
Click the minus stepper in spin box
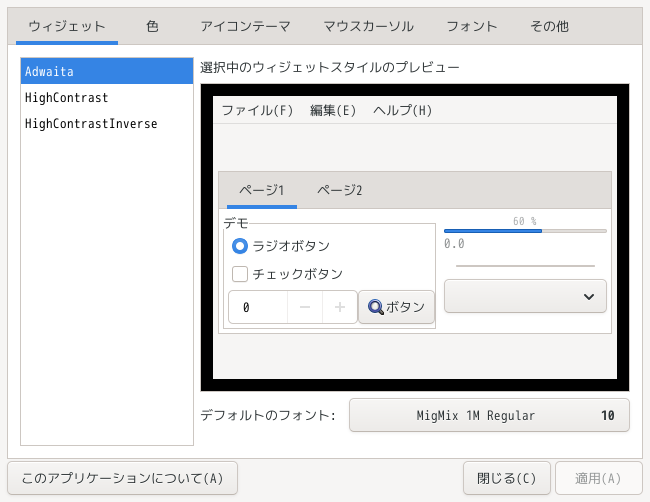pyautogui.click(x=305, y=308)
